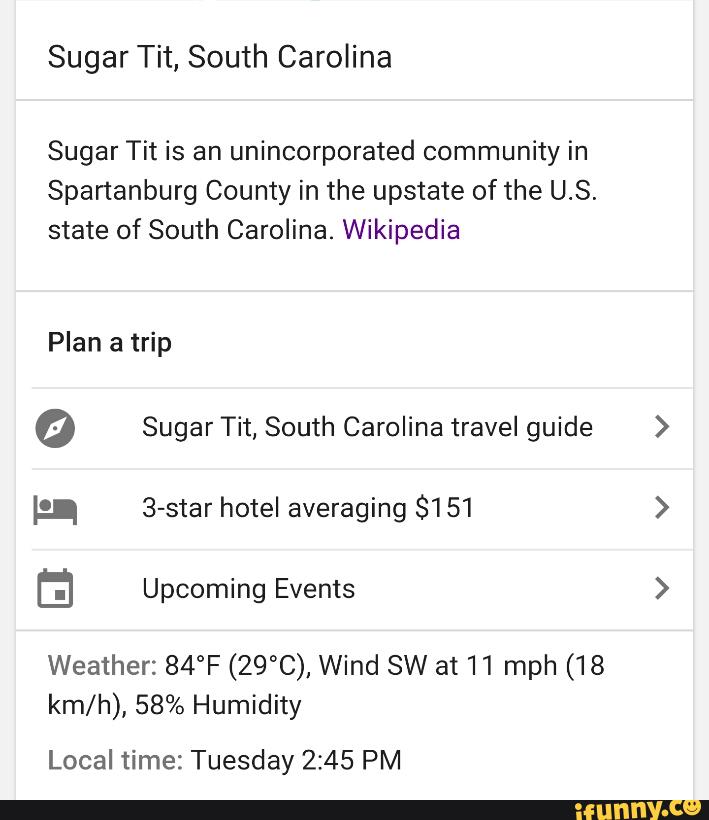Click the "Local time:" label
Screen dimensions: 709x820
[x=115, y=761]
